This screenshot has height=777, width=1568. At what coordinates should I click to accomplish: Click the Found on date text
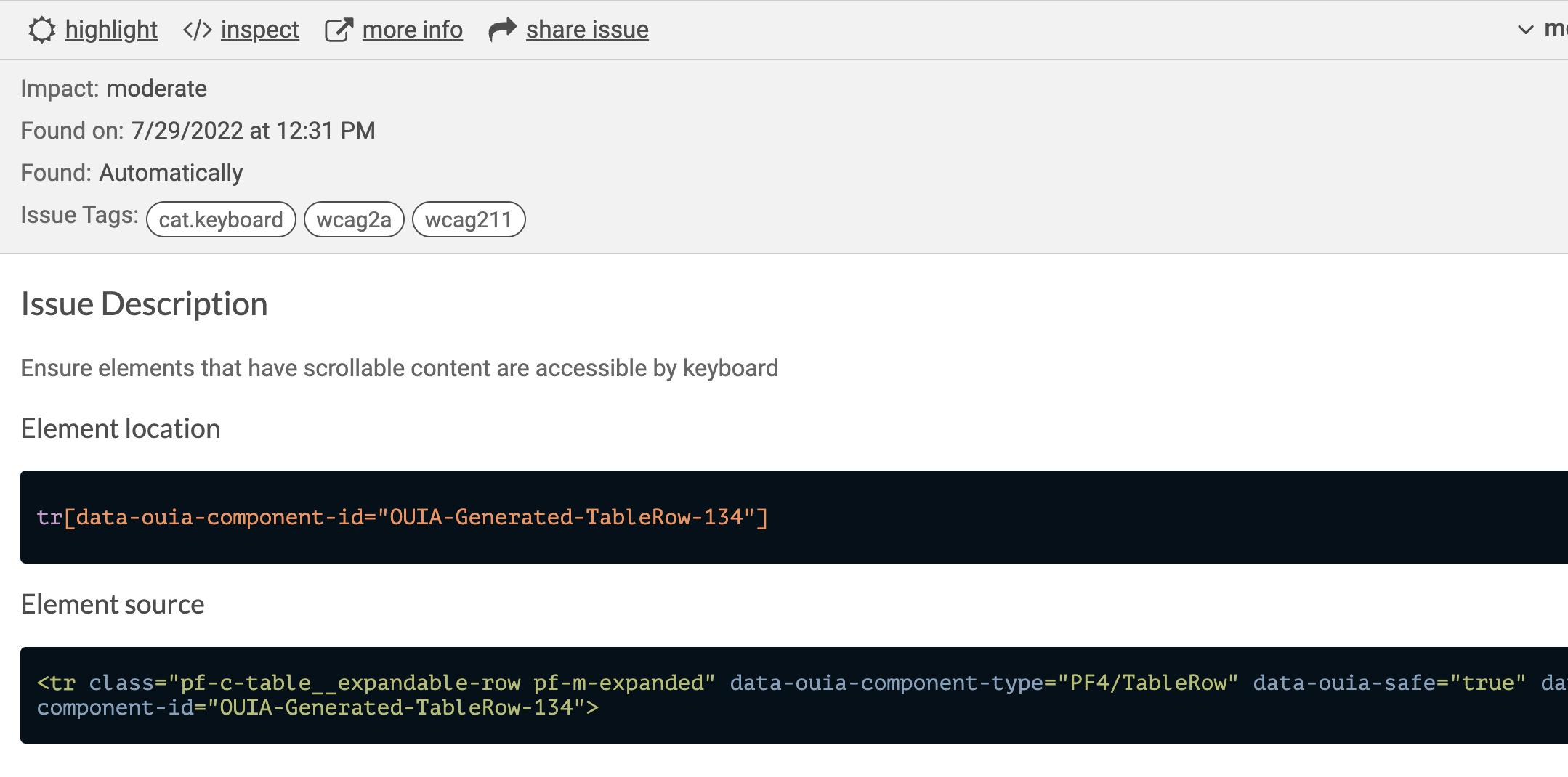198,131
